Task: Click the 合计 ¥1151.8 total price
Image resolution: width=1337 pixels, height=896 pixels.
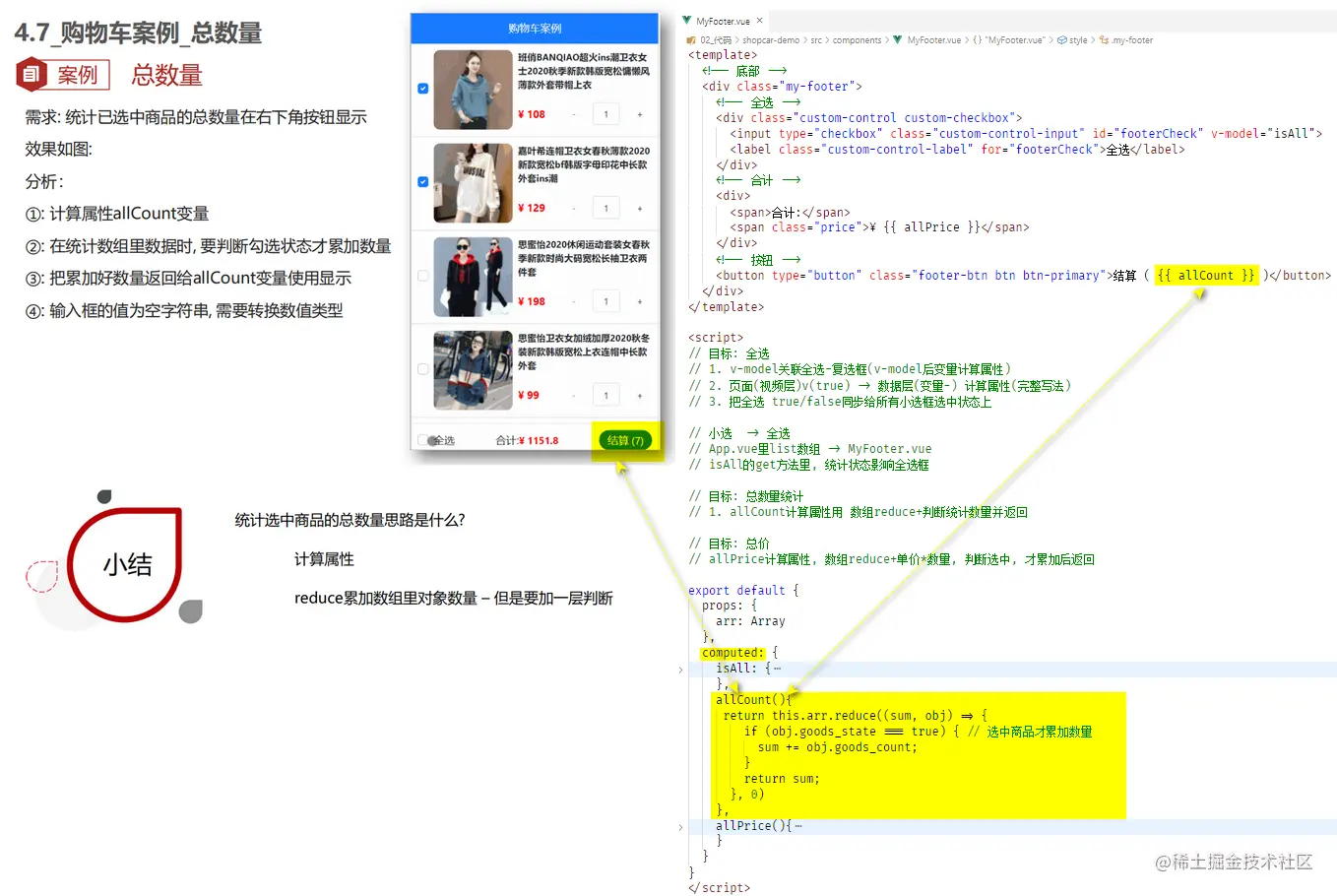Action: point(527,441)
